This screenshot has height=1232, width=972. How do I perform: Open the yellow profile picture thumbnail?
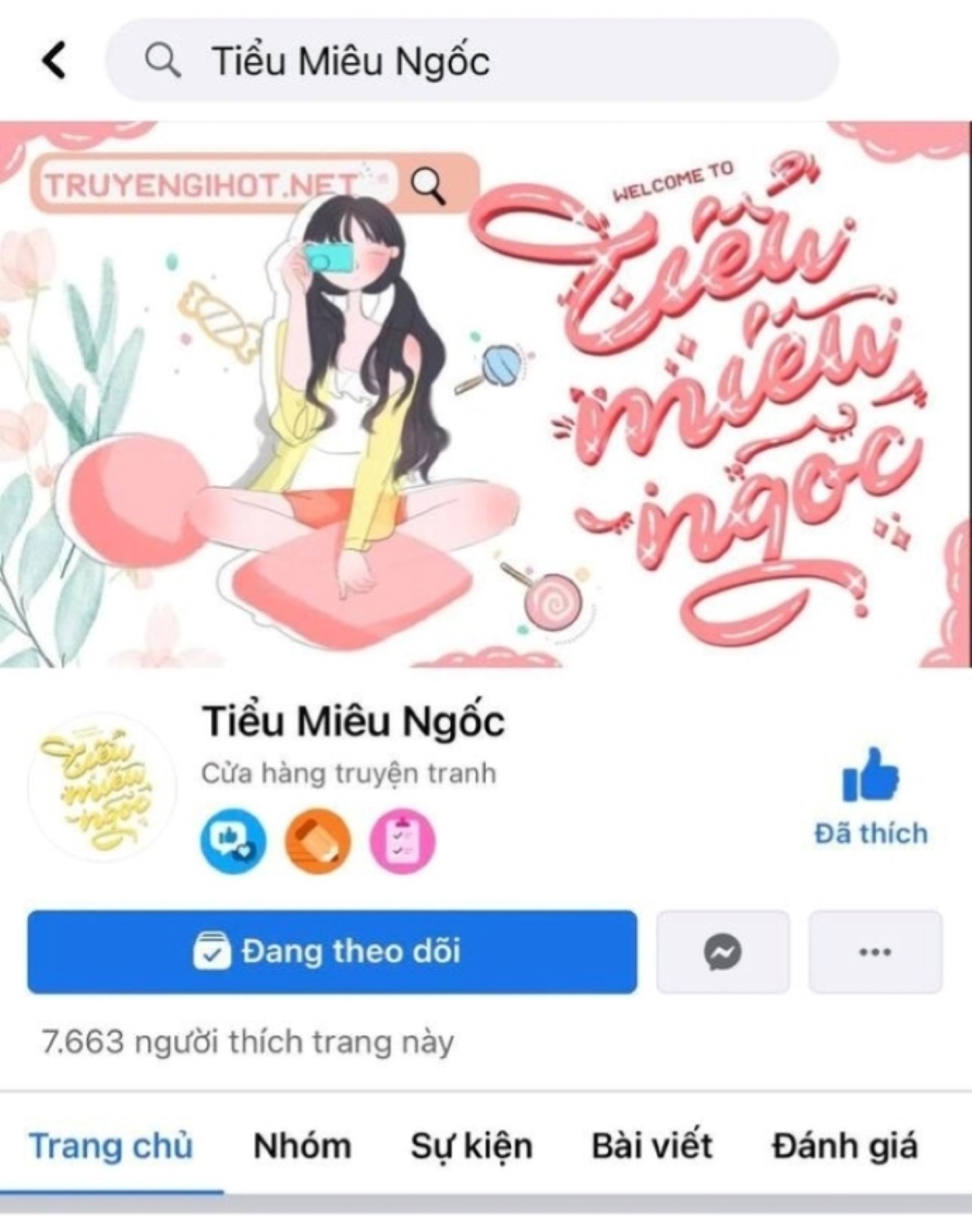pos(102,786)
